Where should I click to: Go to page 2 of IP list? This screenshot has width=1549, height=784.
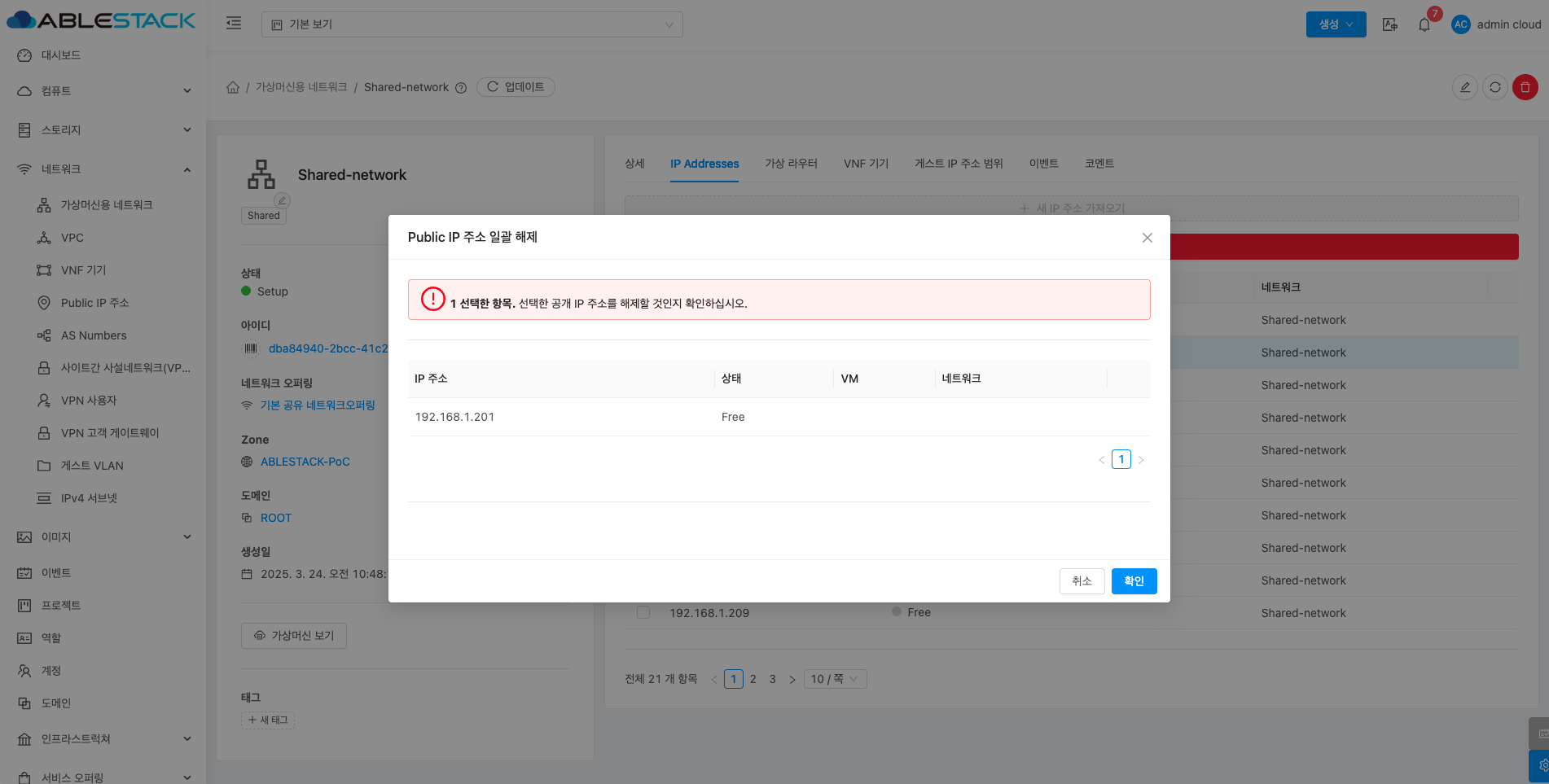[x=753, y=679]
